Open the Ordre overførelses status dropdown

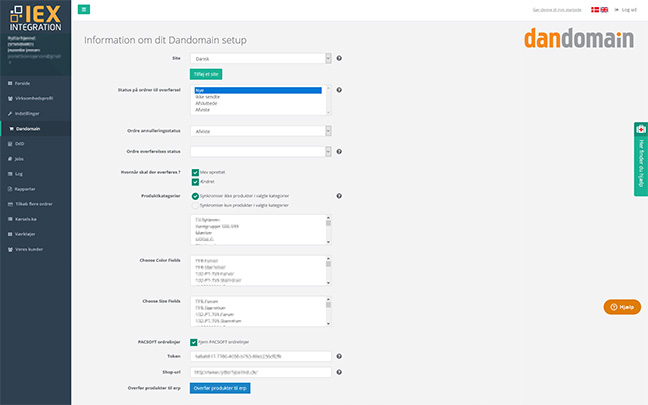click(261, 152)
